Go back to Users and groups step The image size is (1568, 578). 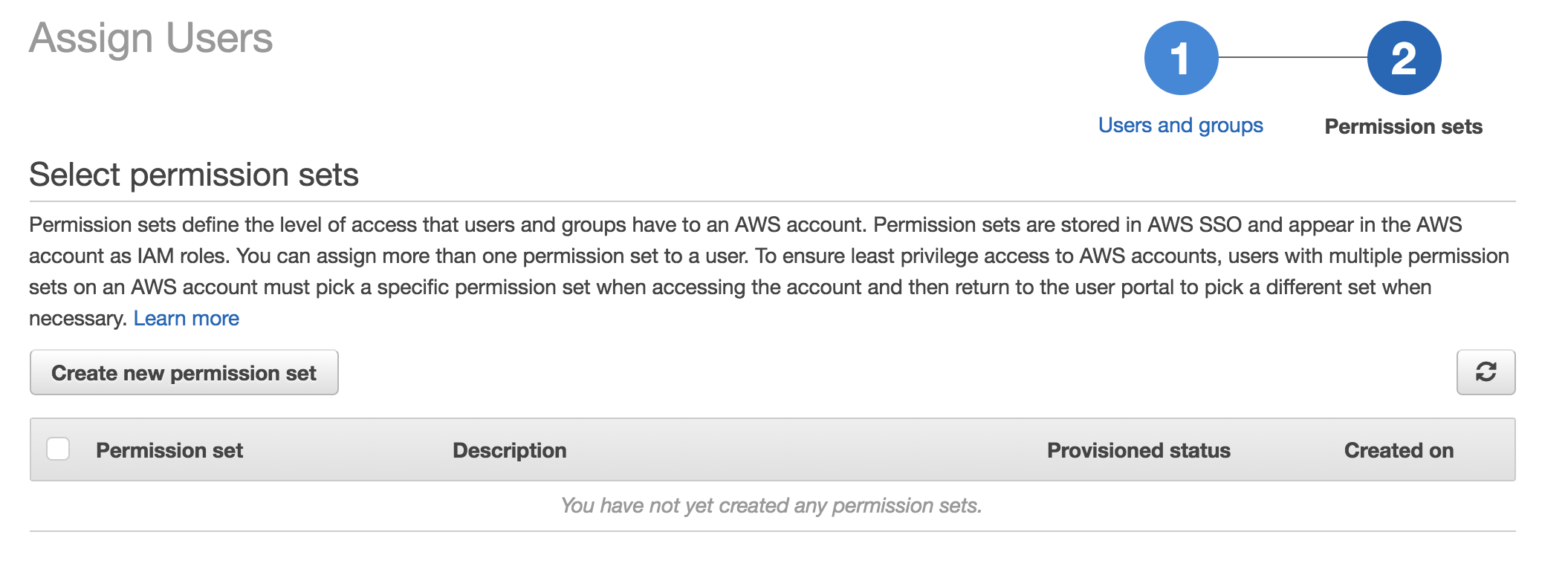(x=1180, y=126)
